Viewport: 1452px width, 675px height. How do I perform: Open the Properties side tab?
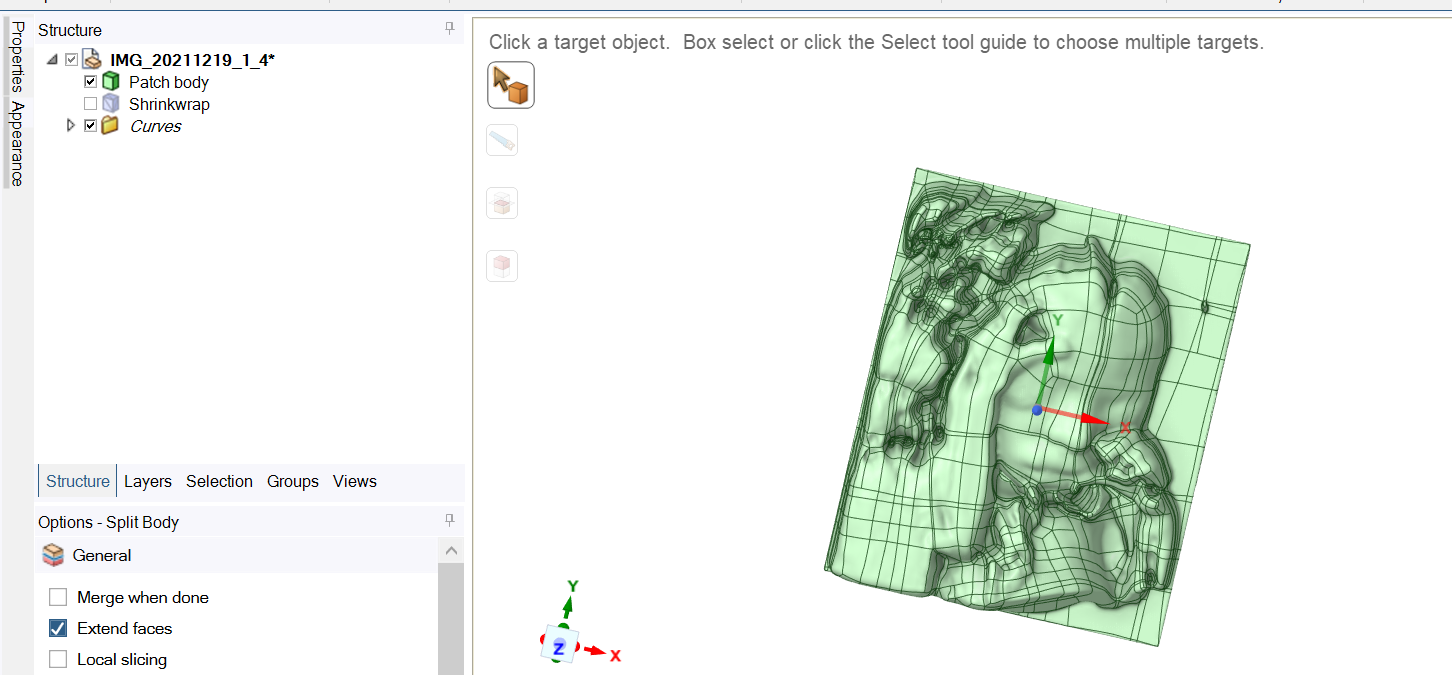(17, 56)
